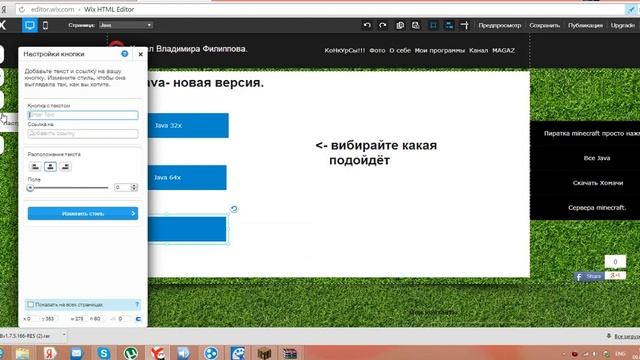Click the rotate handle above selected button
640x360 pixels.
(234, 209)
